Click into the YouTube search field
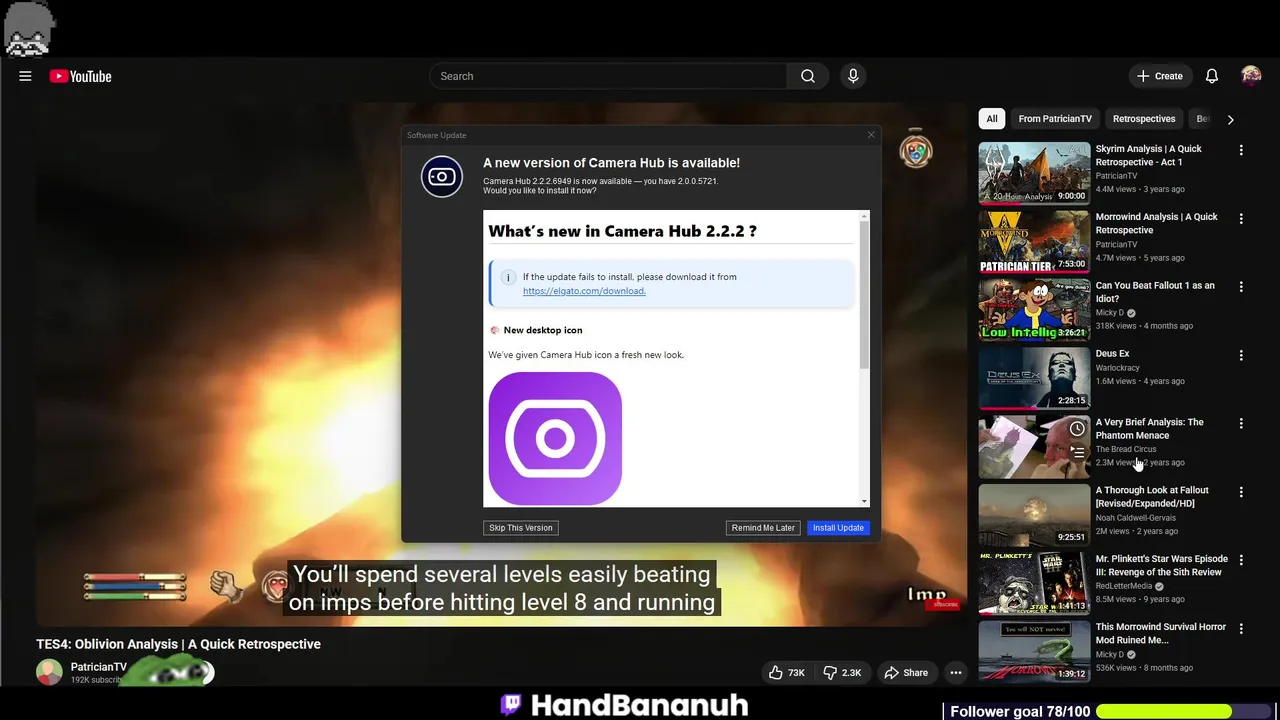 click(x=609, y=76)
